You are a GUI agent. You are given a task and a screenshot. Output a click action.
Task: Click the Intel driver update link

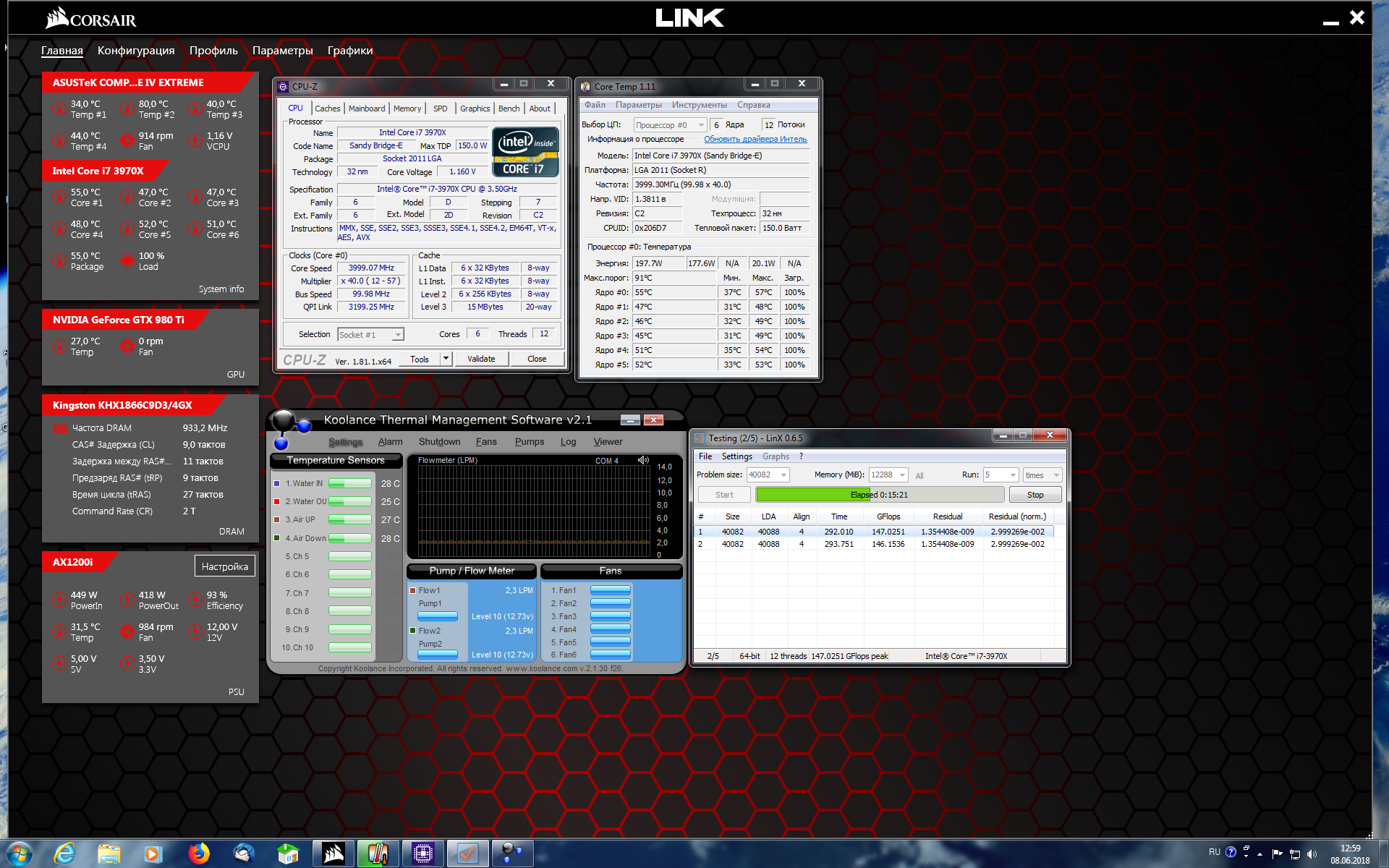tap(755, 139)
